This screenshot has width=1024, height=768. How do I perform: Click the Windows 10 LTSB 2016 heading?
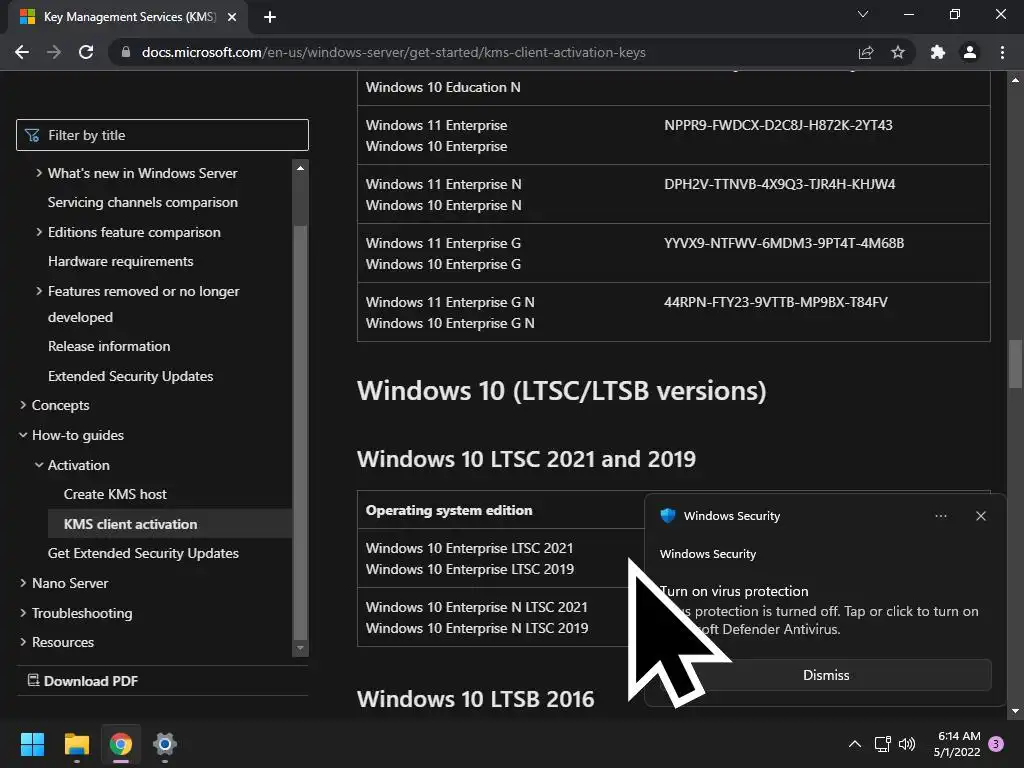click(x=475, y=699)
